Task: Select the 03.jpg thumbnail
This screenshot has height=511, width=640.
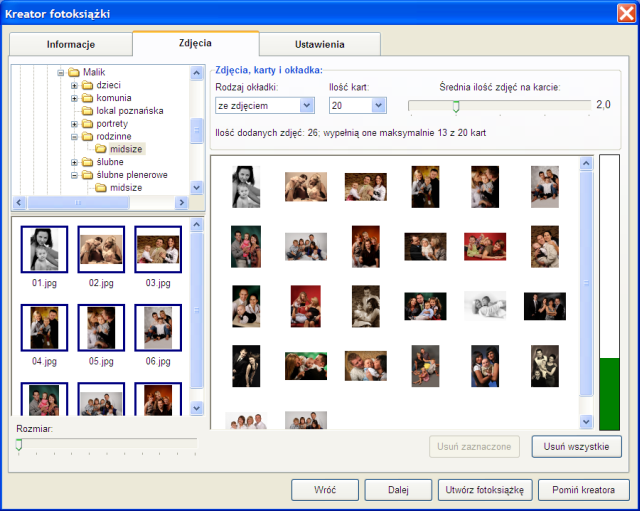Action: pyautogui.click(x=158, y=250)
